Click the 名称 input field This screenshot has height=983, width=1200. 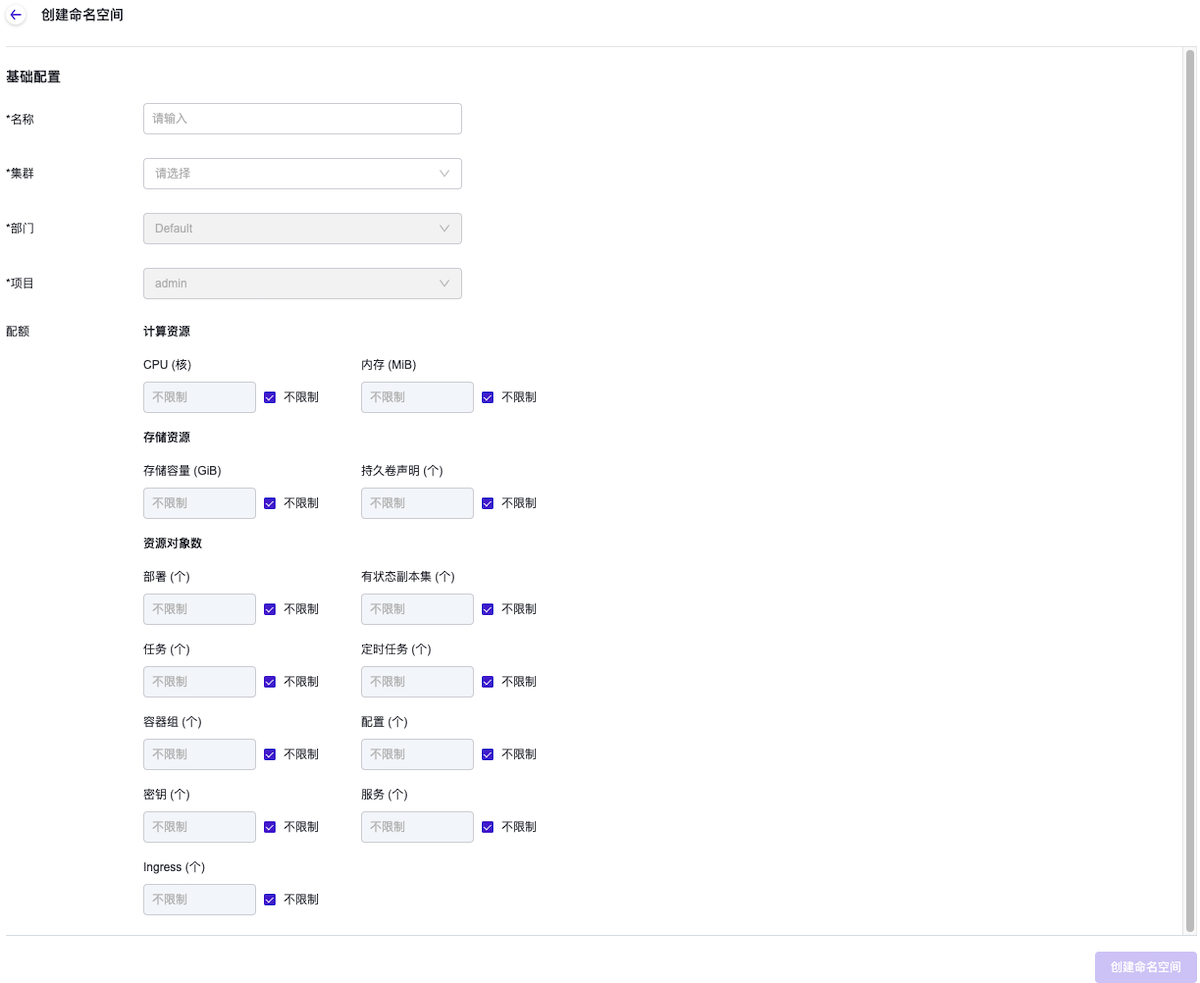click(x=302, y=118)
